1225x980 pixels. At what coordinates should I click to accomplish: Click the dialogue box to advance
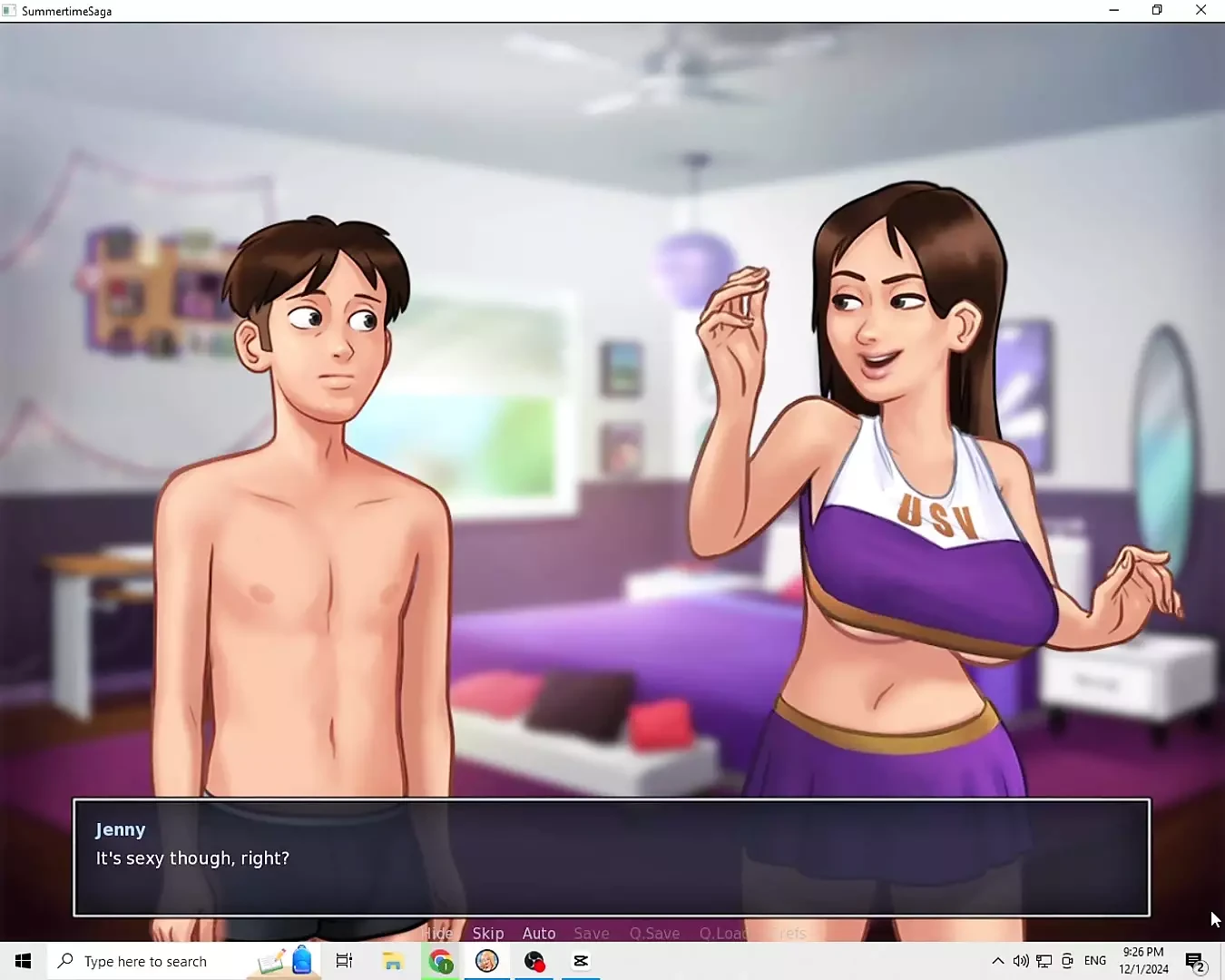click(612, 857)
